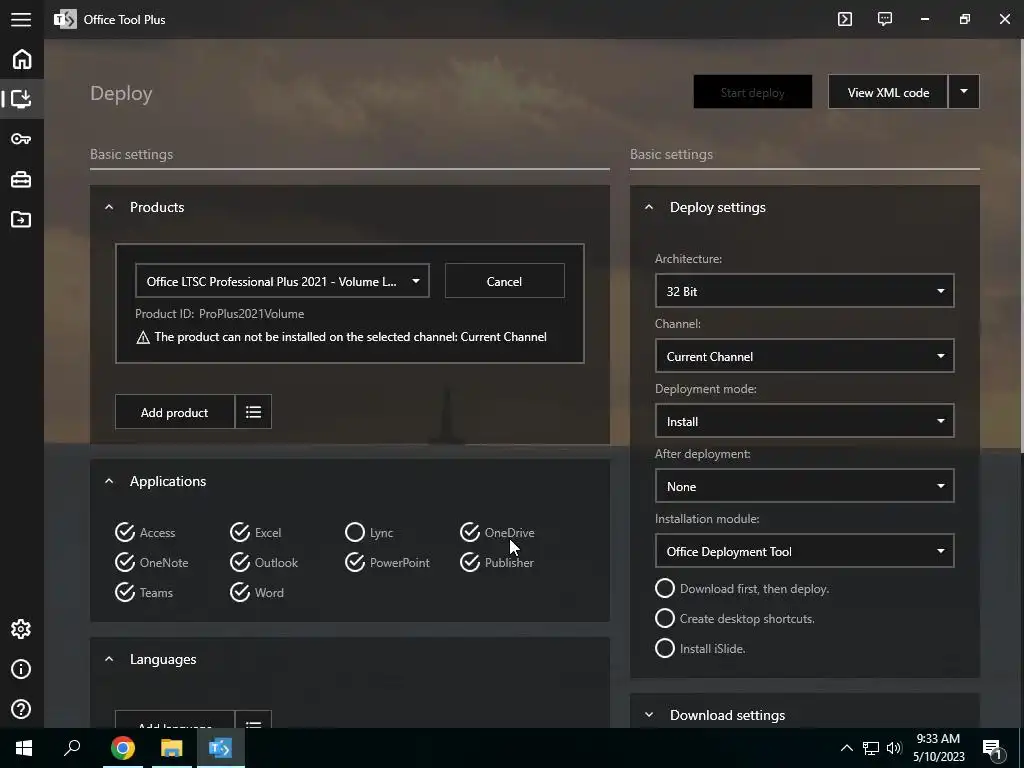Click the vertical scrollbar on right edge
The width and height of the screenshot is (1024, 768).
1021,245
